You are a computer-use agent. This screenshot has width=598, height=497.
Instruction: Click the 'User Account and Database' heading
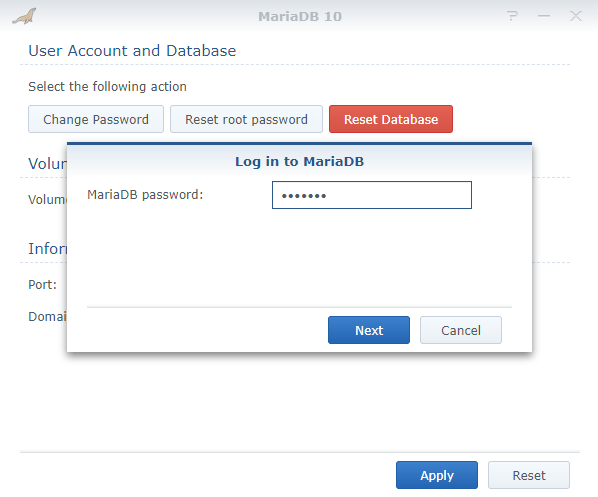(132, 51)
